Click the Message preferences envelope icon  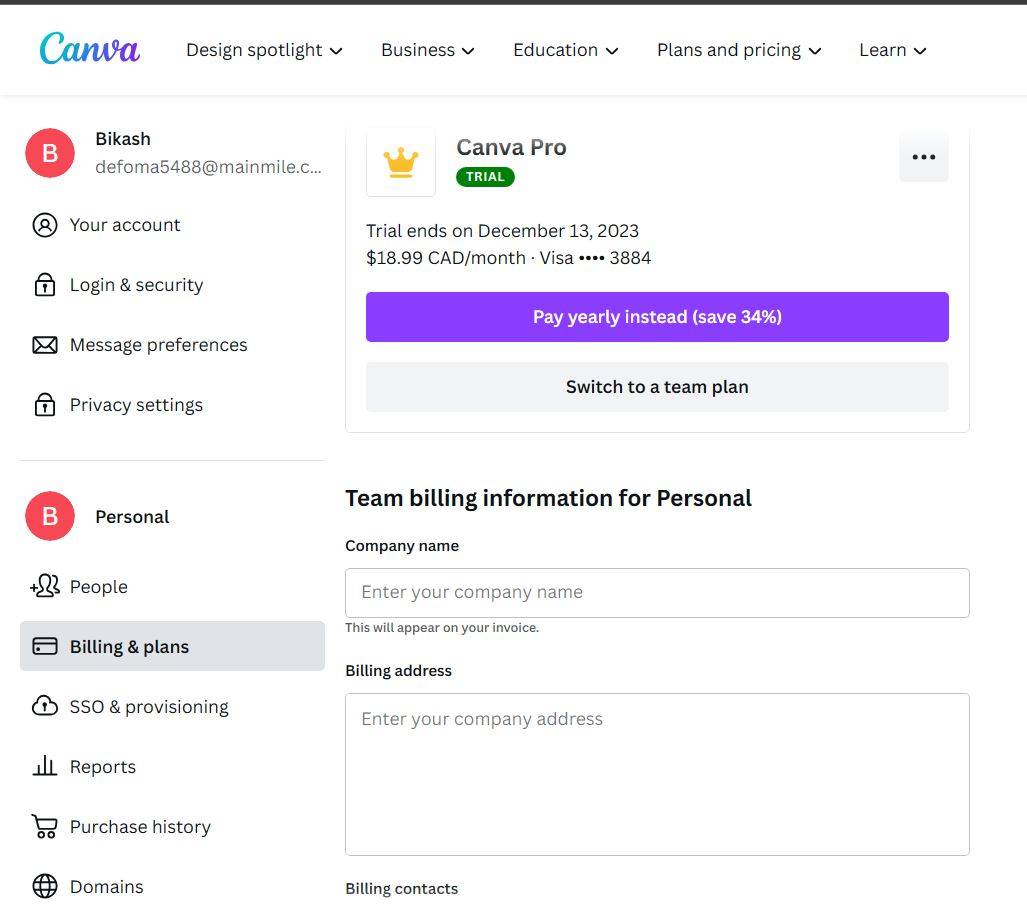coord(45,345)
